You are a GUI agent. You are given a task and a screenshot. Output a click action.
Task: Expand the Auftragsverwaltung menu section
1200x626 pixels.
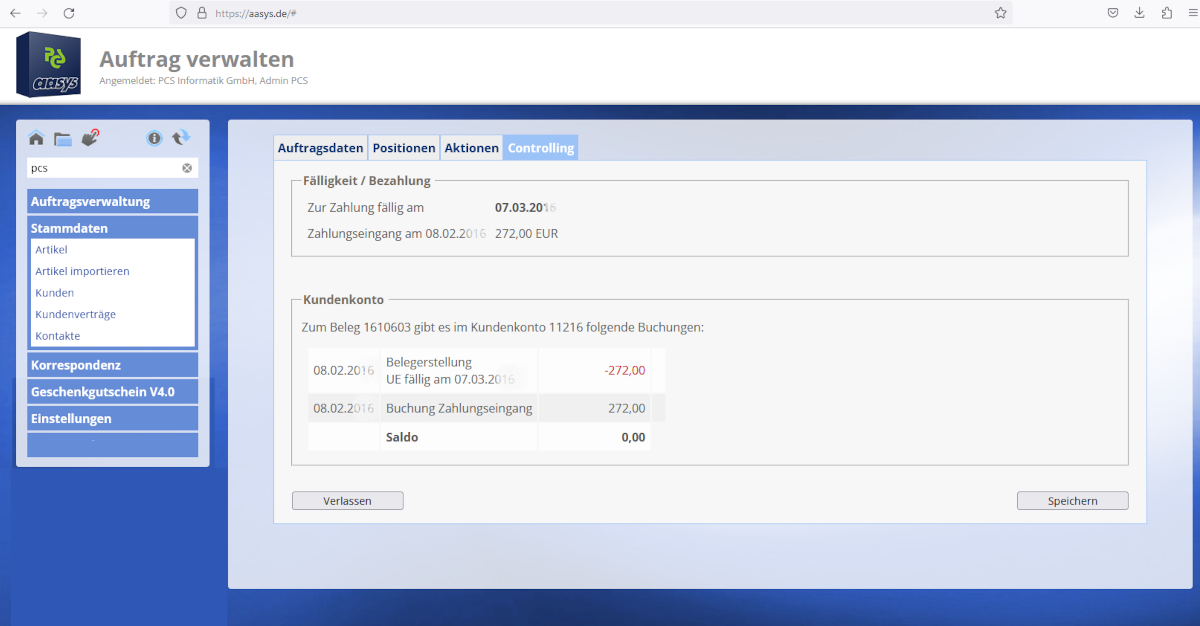(x=112, y=201)
